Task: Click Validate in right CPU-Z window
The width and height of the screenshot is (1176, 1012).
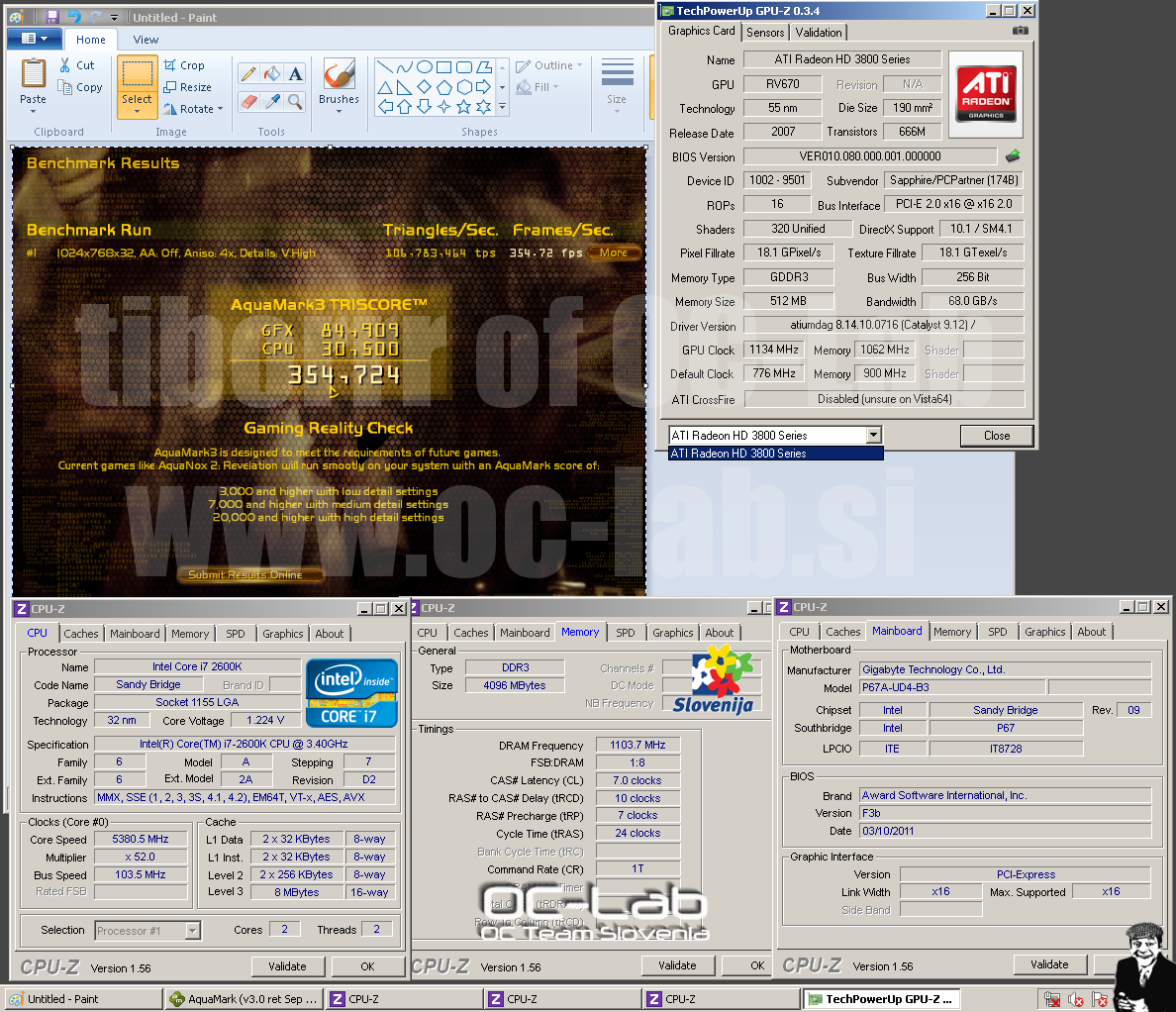Action: [1049, 964]
